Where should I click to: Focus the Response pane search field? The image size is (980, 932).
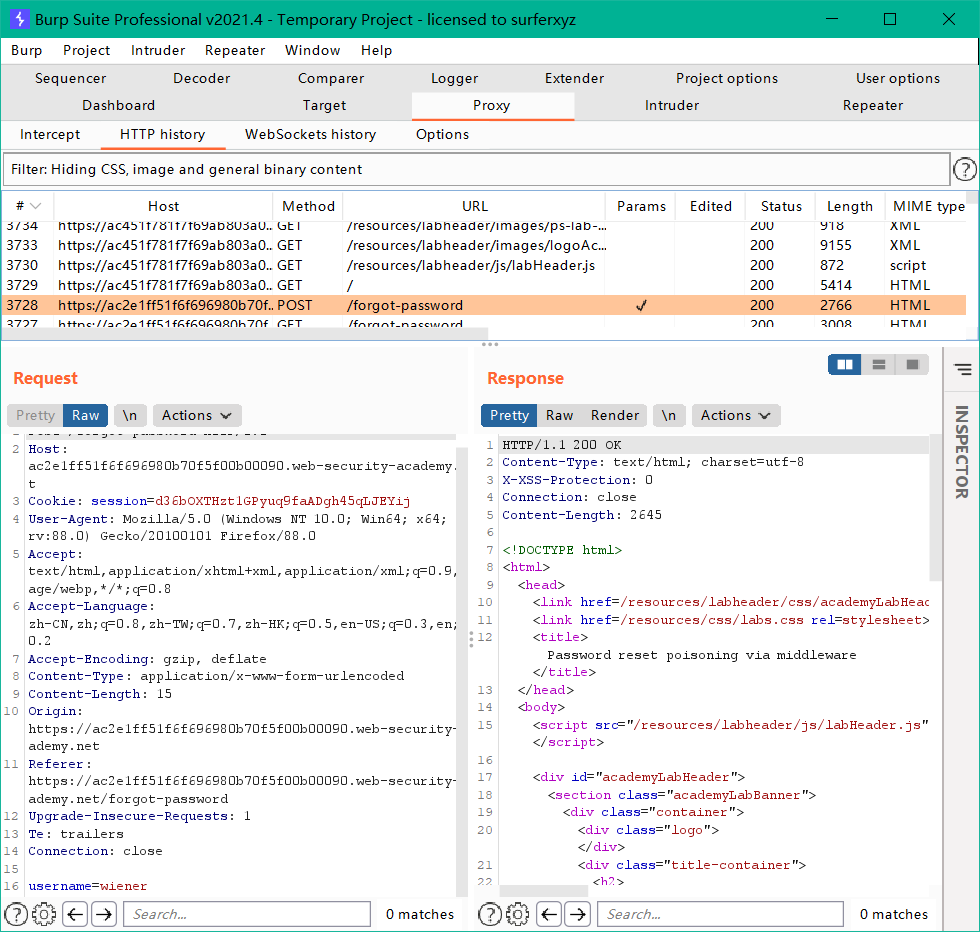tap(720, 914)
